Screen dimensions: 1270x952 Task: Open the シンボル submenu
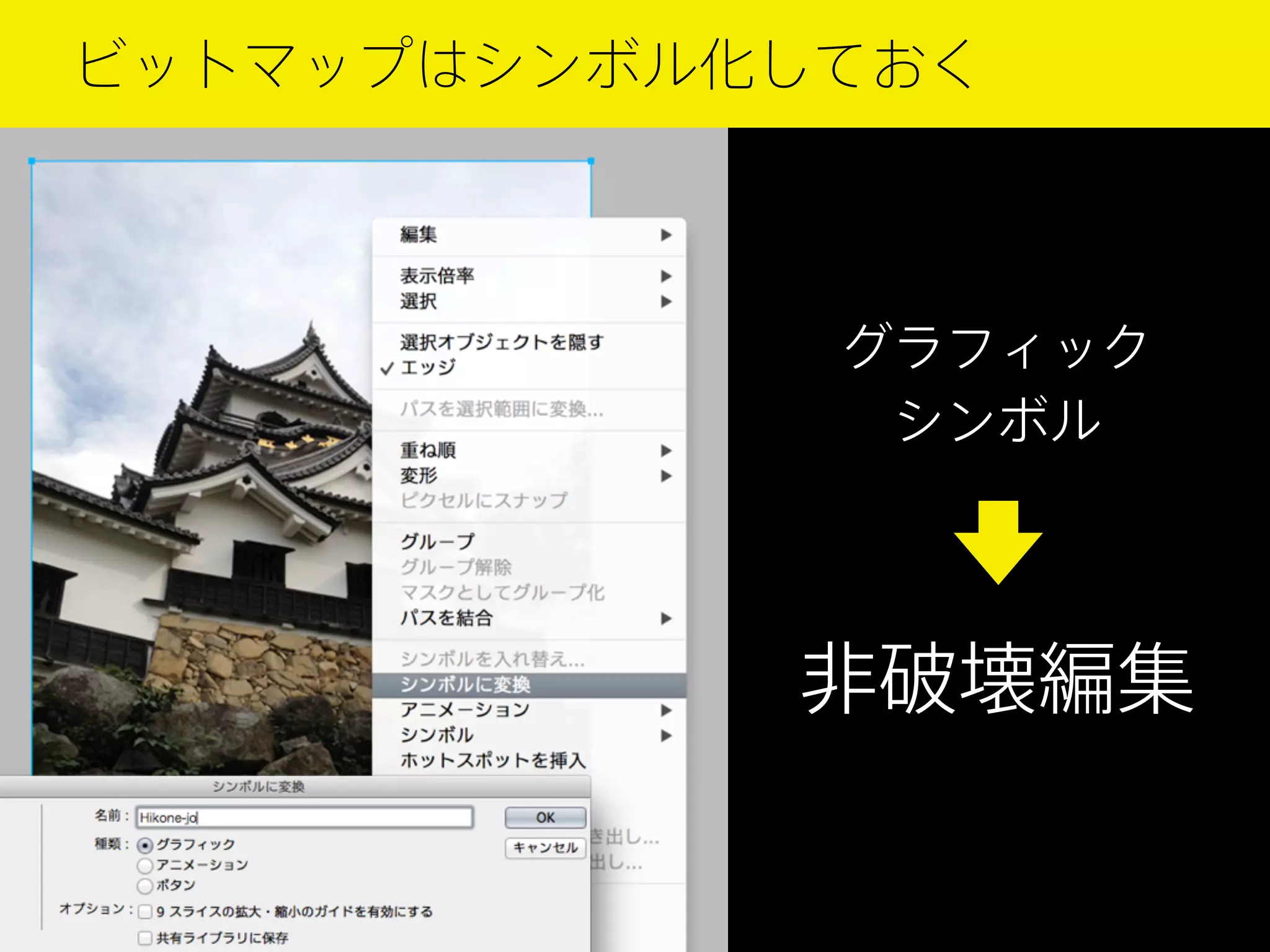point(529,736)
